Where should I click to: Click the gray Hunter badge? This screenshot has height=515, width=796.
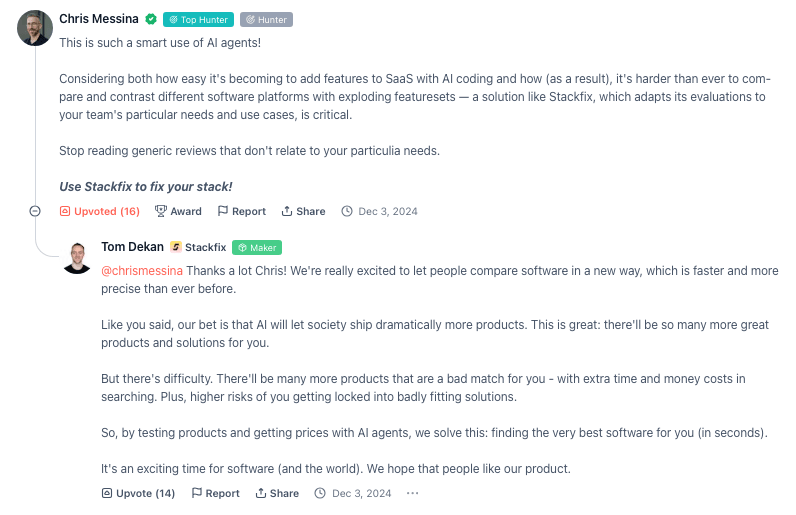click(267, 19)
